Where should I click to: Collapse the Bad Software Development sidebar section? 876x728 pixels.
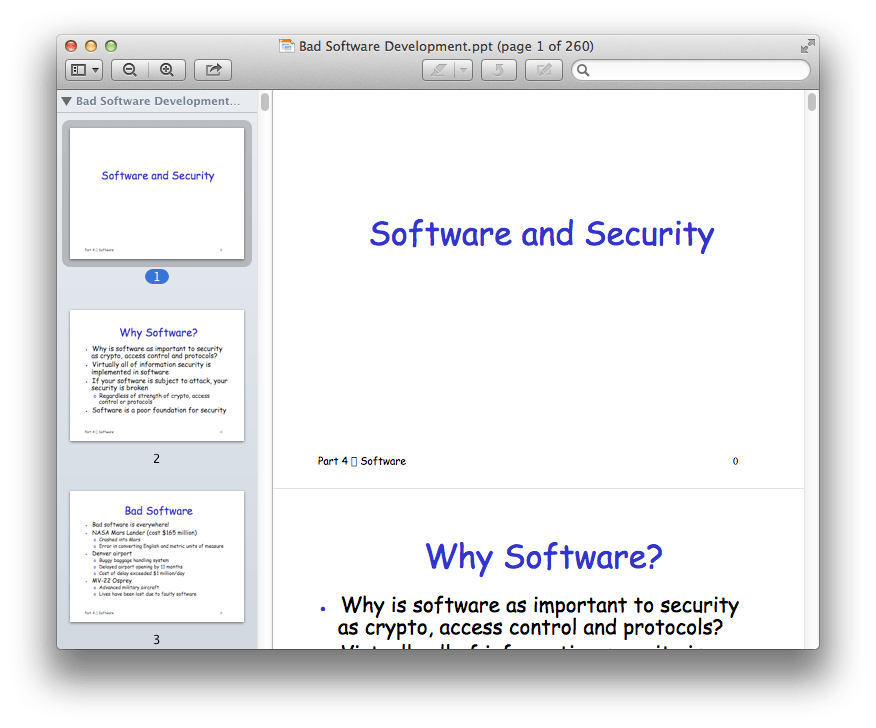click(x=66, y=100)
